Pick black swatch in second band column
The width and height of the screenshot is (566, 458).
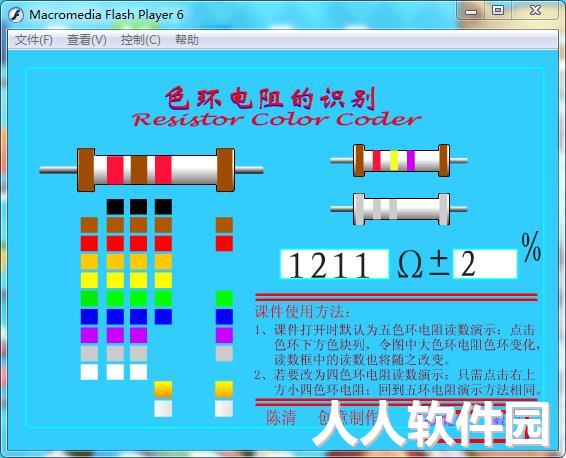coord(115,206)
